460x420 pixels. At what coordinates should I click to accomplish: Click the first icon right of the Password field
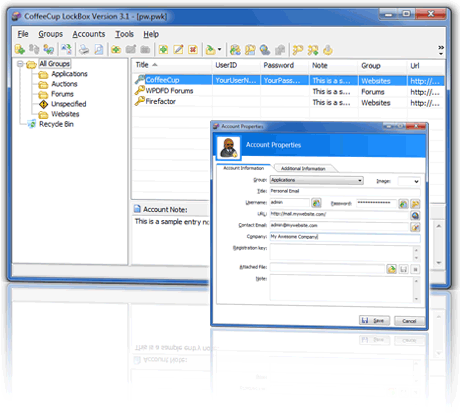click(403, 204)
